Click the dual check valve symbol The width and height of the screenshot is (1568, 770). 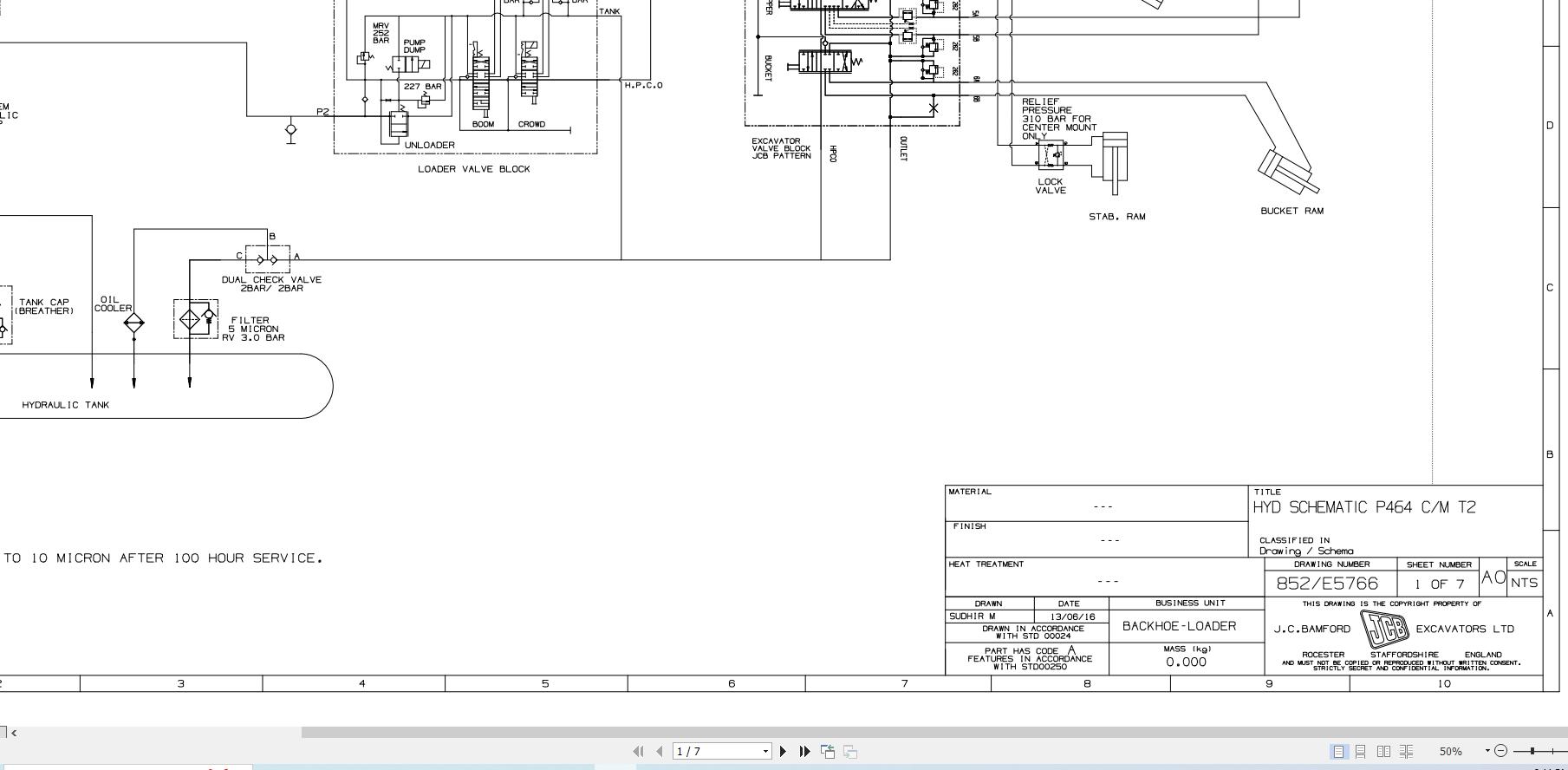click(x=268, y=258)
